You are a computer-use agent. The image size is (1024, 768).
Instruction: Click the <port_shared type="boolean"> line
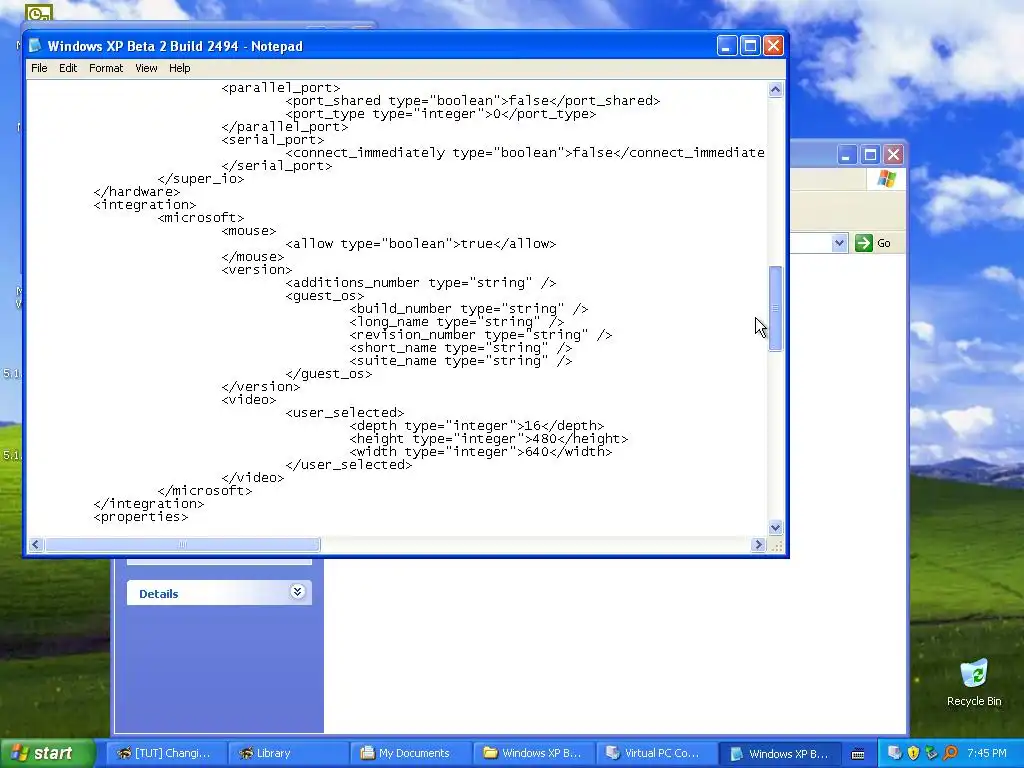pyautogui.click(x=473, y=101)
